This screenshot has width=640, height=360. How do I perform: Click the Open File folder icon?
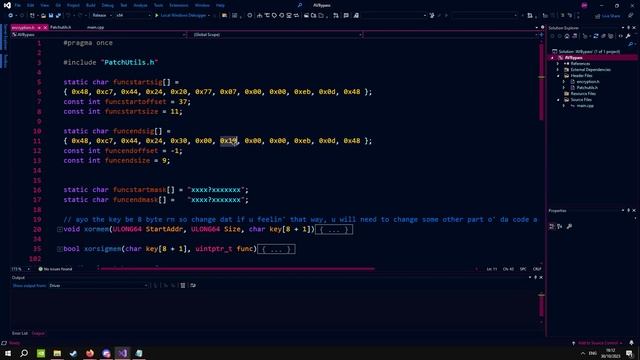click(43, 16)
